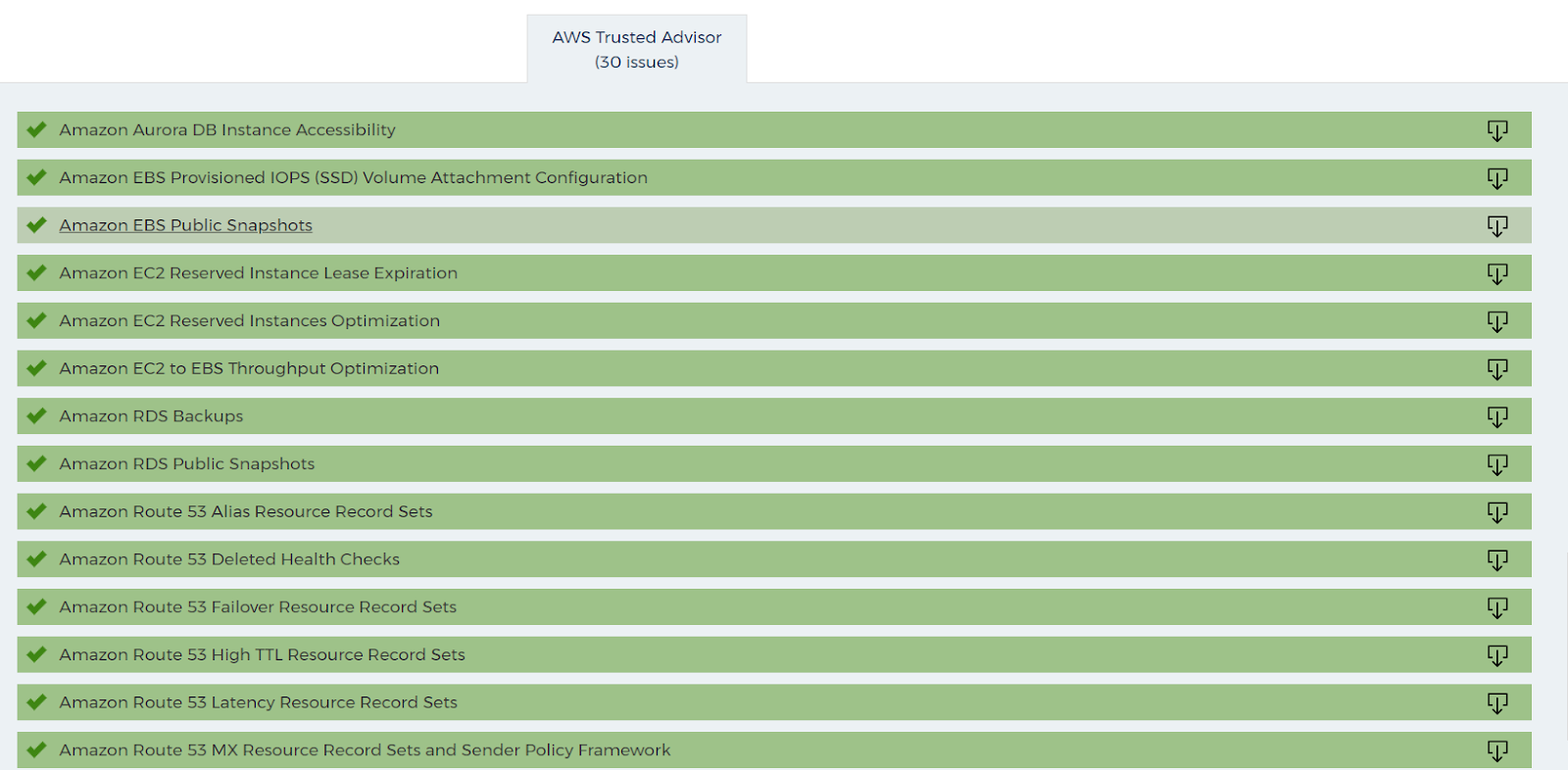The width and height of the screenshot is (1568, 770).
Task: Click checkmark beside EC2 to EBS Throughput Optimization
Action: 37,367
